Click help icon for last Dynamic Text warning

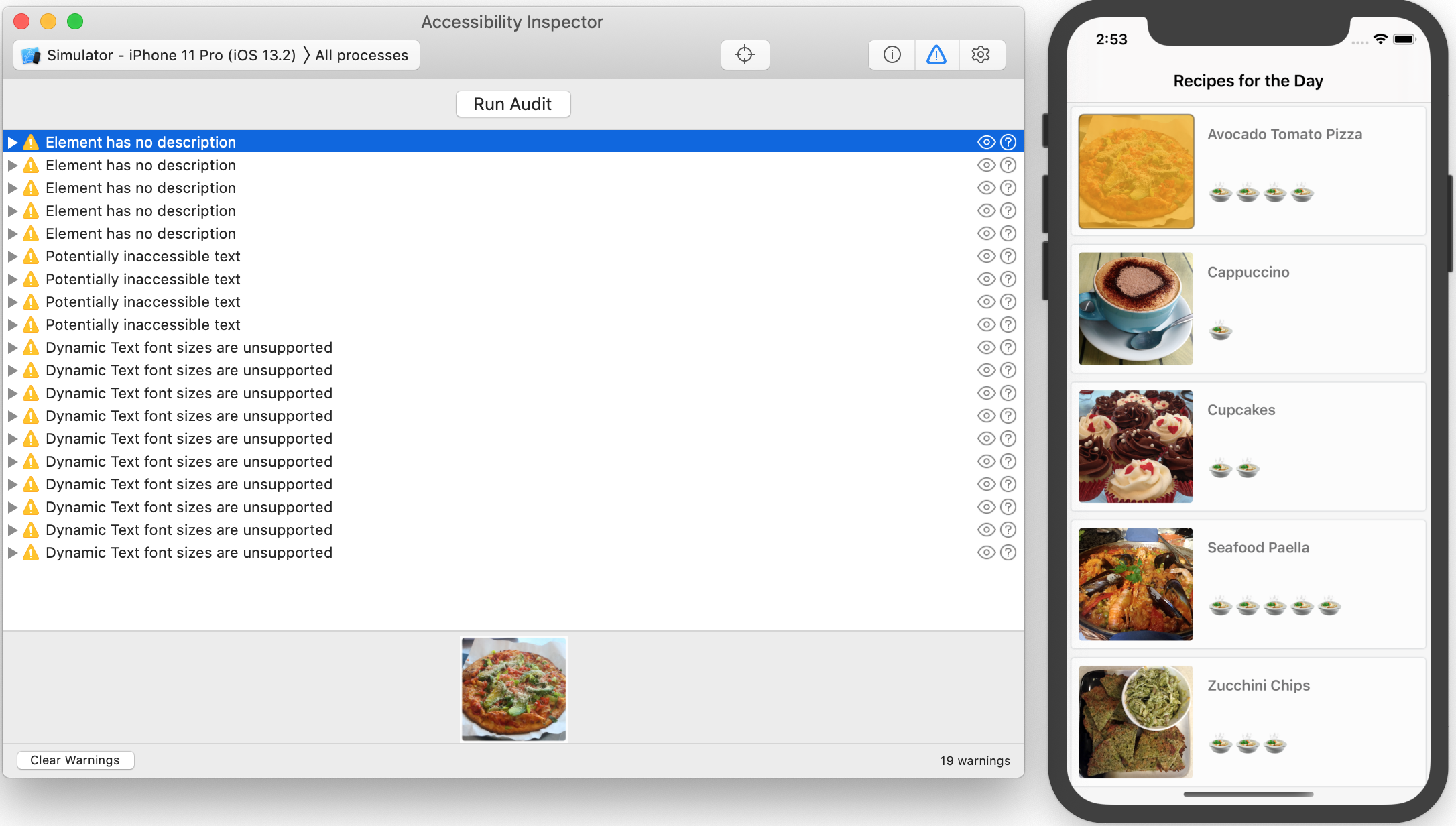point(1008,552)
